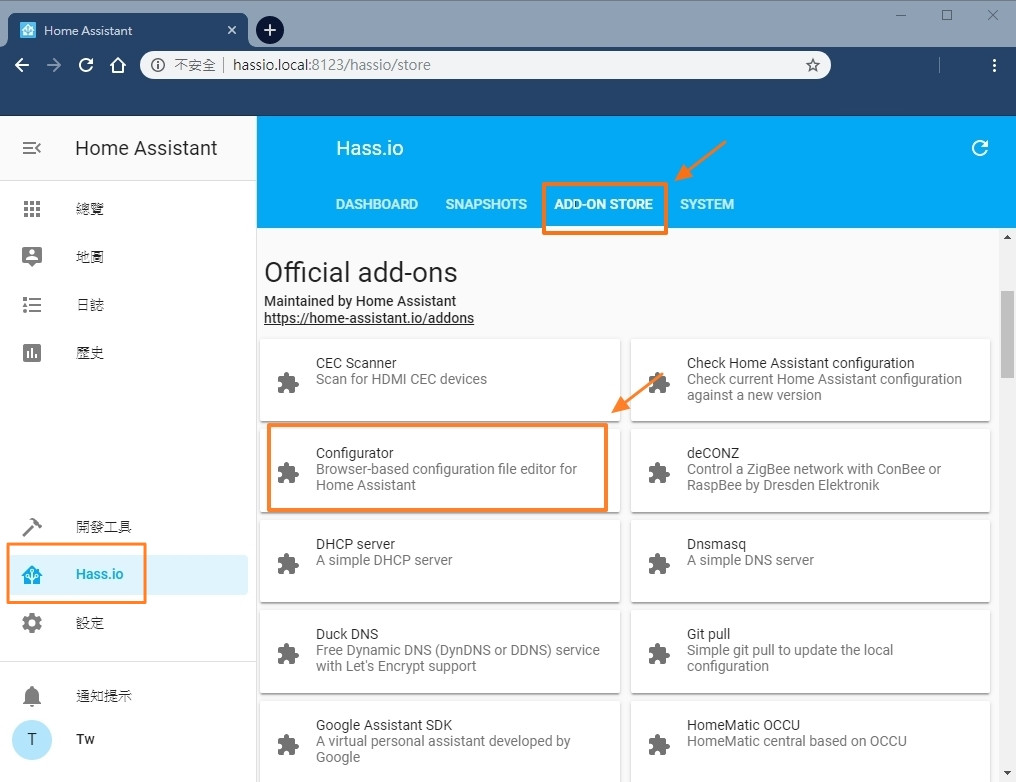Click the Dnsmasq puzzle icon

tap(659, 564)
